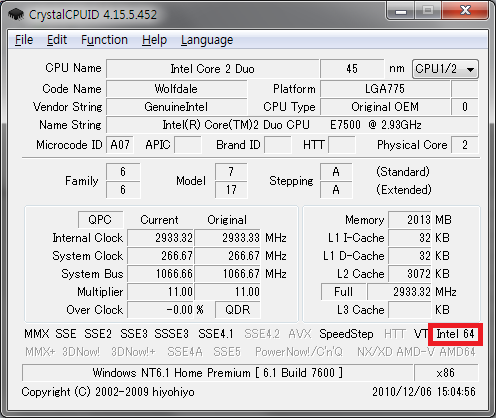Click the Physical Core count 2
This screenshot has width=496, height=418.
coord(465,145)
